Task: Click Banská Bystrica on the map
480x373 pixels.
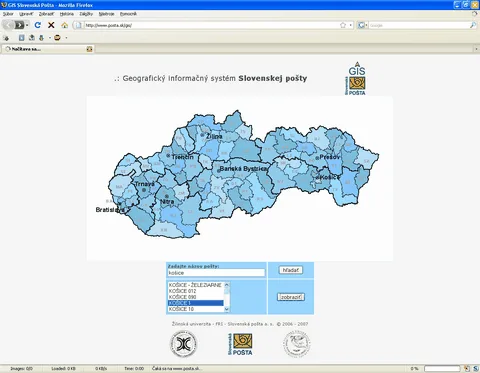Action: (x=243, y=169)
